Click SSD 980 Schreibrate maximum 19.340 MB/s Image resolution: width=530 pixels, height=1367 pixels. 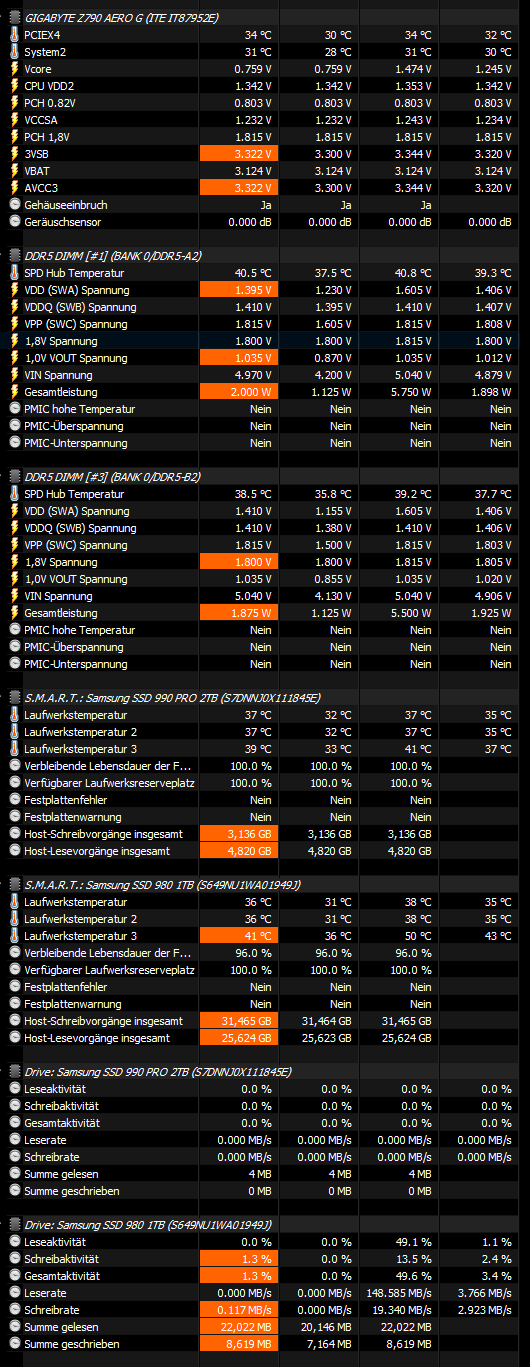tap(404, 1310)
